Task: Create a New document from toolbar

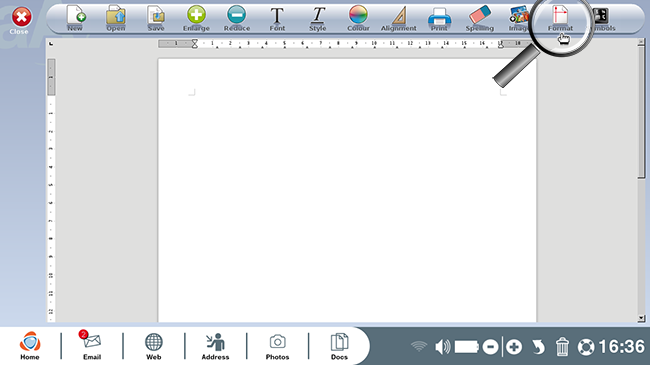Action: point(75,18)
